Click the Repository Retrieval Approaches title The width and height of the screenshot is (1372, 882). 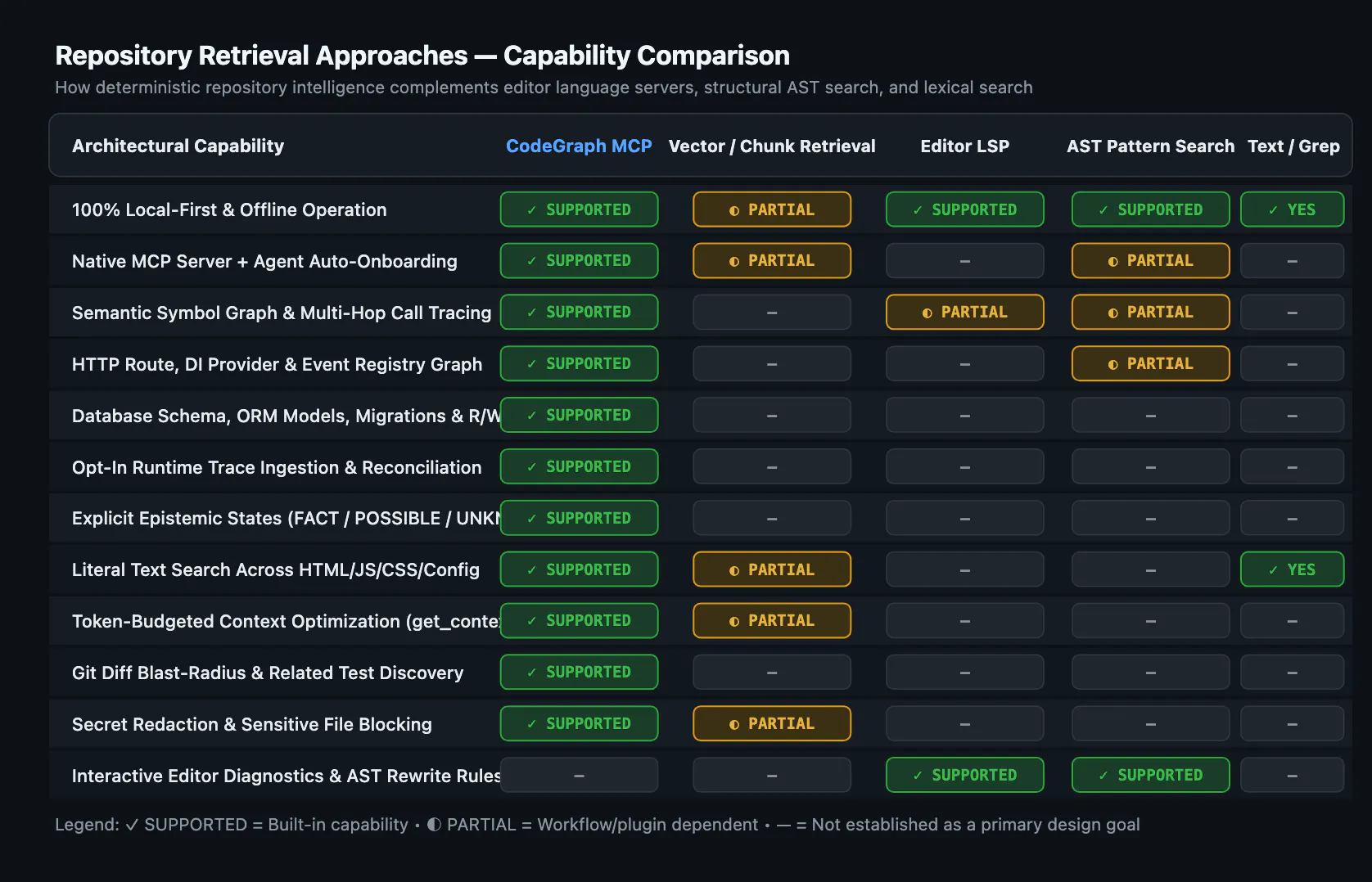[422, 56]
